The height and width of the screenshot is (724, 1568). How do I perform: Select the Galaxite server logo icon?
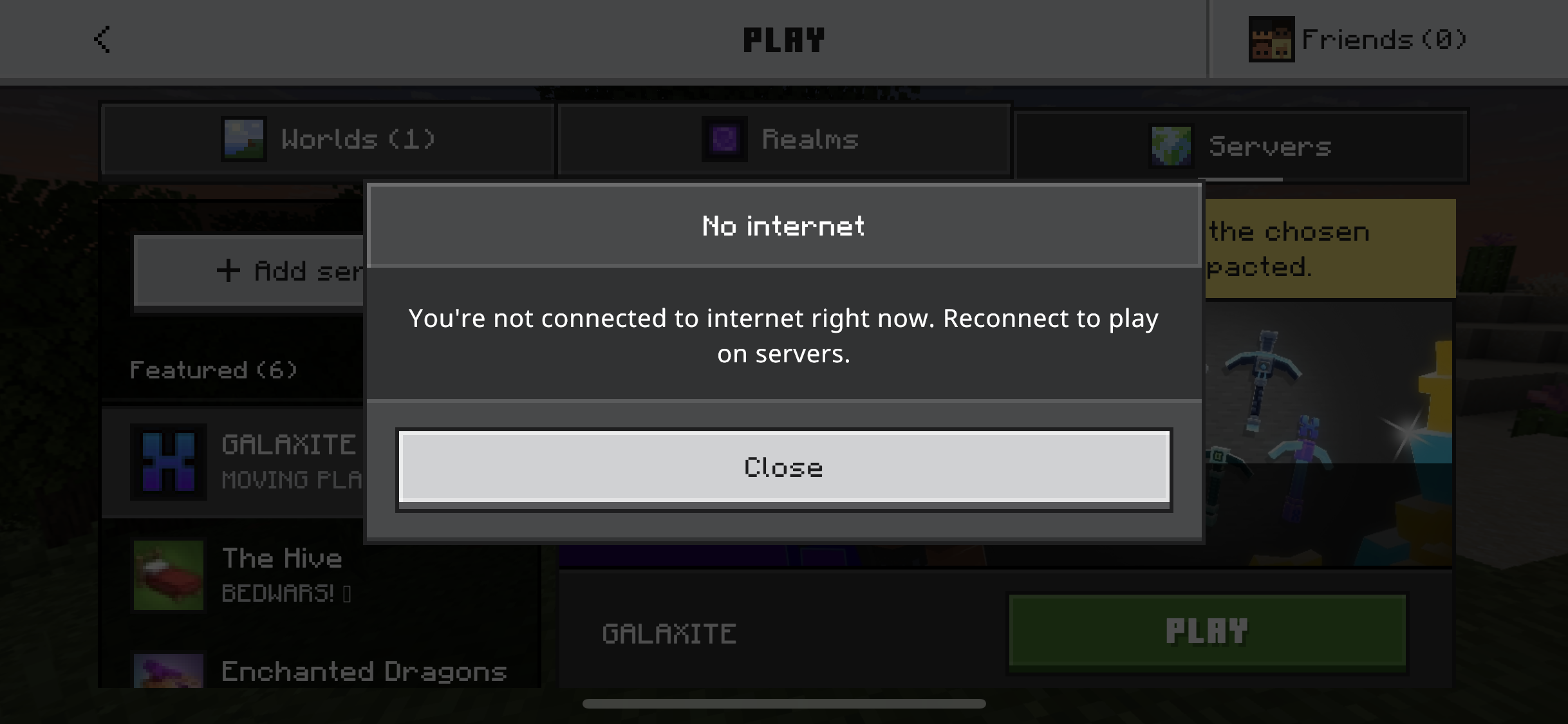pyautogui.click(x=169, y=462)
